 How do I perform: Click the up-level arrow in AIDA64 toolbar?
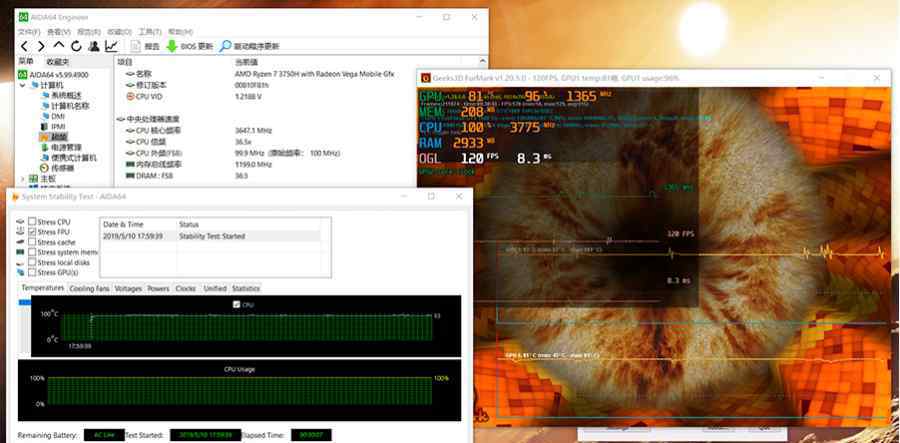pos(59,46)
